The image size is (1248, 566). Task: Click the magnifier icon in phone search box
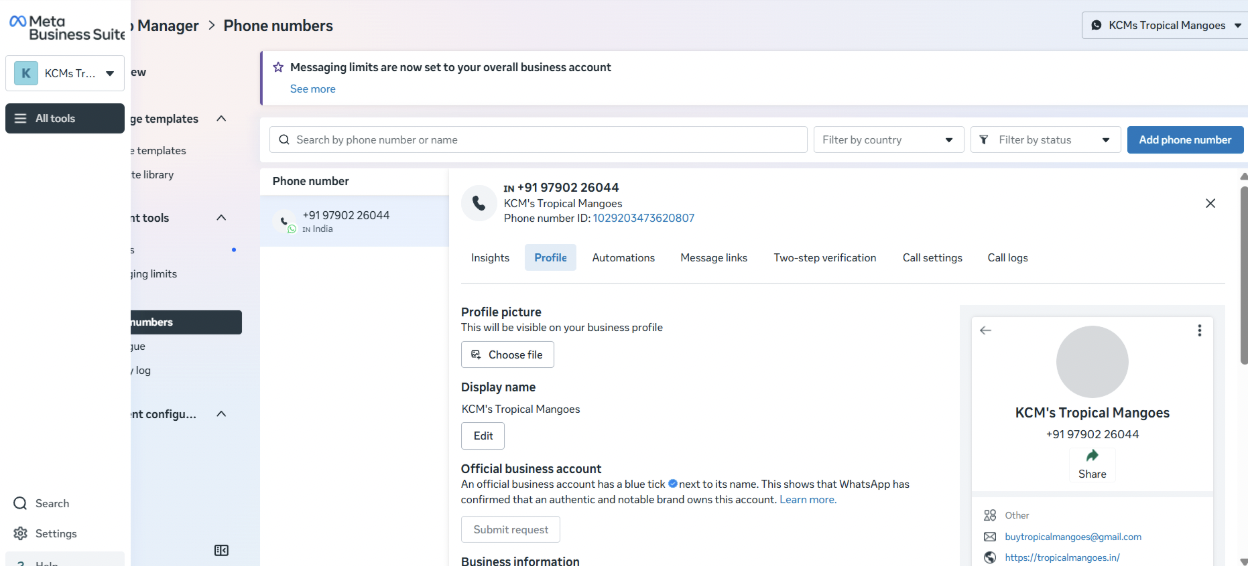(x=284, y=140)
